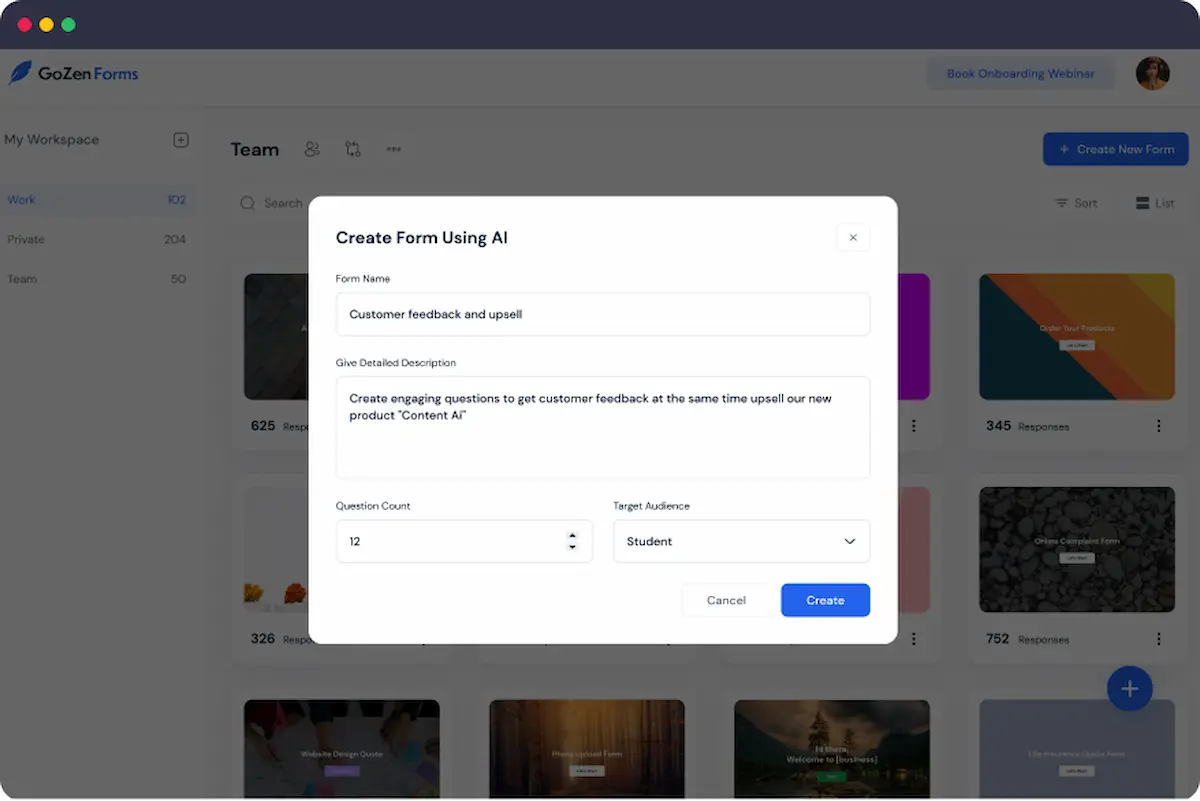Click the add workspace plus icon
The image size is (1200, 801).
coord(181,140)
